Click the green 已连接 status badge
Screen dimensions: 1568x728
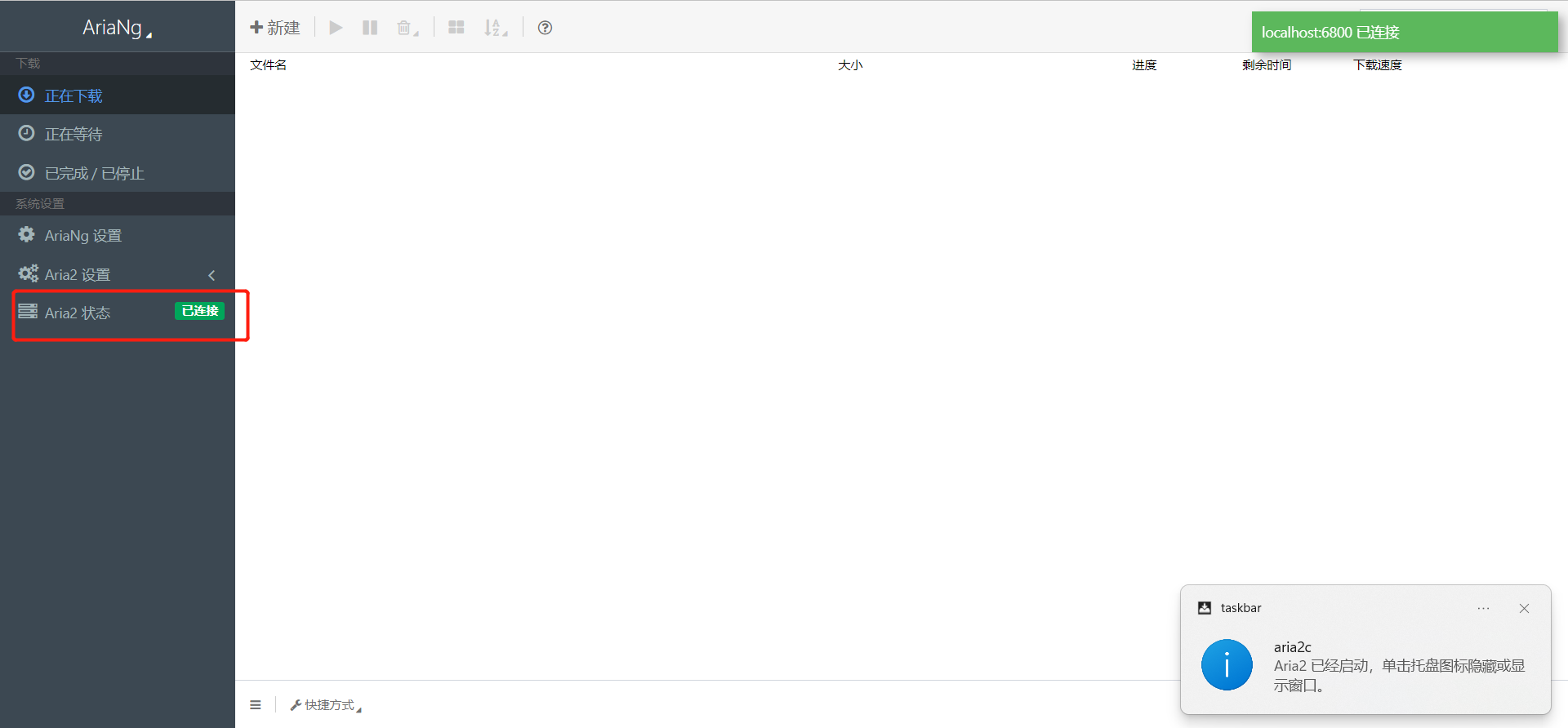pyautogui.click(x=199, y=311)
